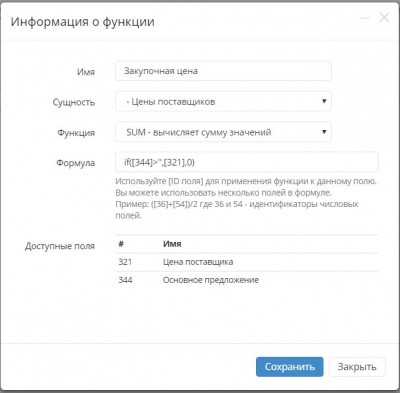Click the formula help text starting with Используйте
Viewport: 400px width, 393px height.
coord(246,198)
